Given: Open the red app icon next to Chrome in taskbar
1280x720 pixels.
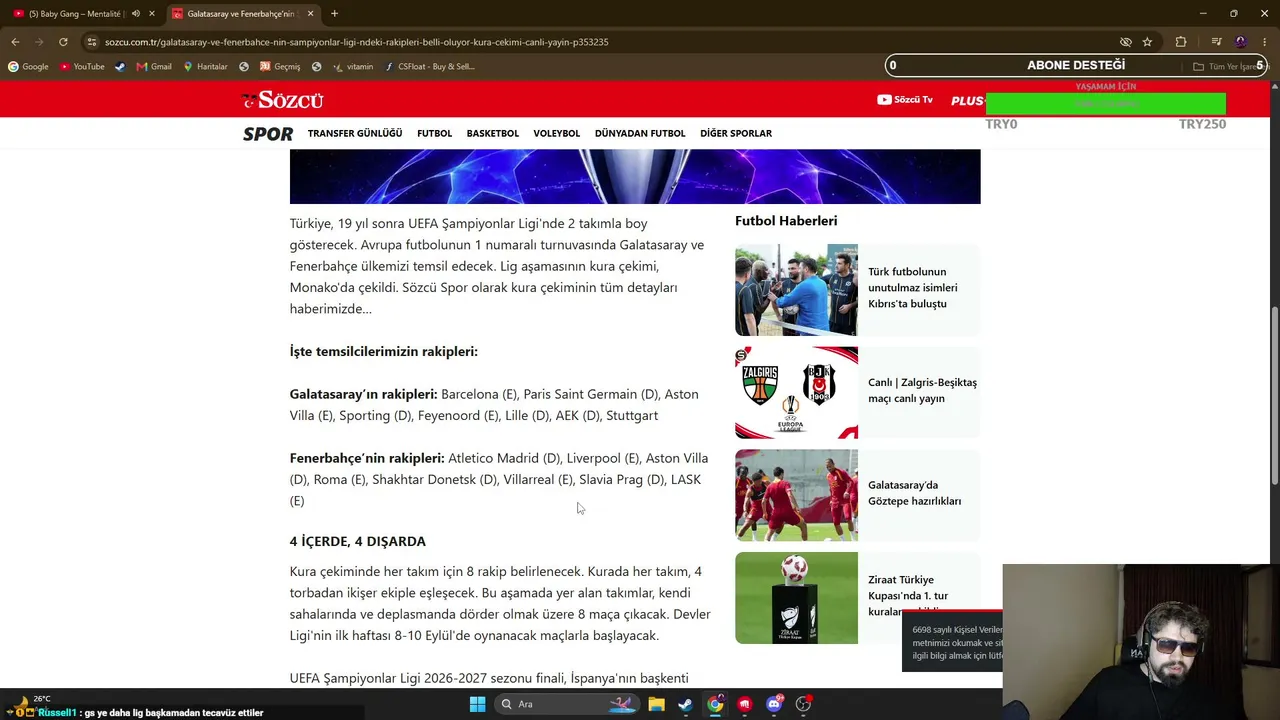Looking at the screenshot, I should [x=744, y=704].
